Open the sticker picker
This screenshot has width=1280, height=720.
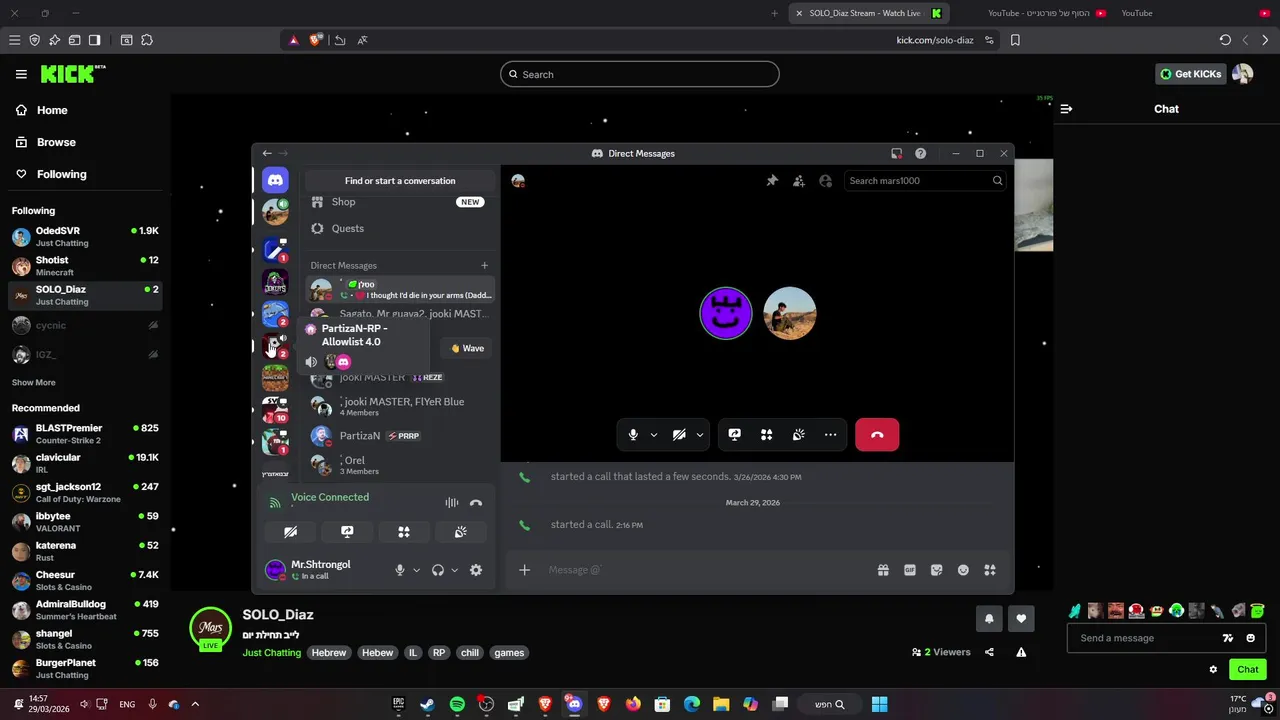(x=937, y=570)
